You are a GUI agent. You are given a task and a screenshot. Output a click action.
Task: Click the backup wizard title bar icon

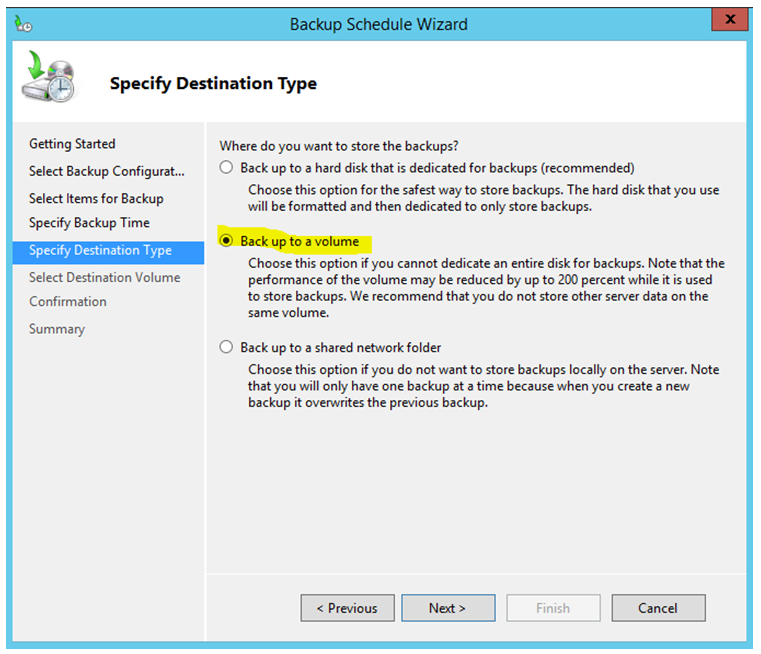point(23,23)
